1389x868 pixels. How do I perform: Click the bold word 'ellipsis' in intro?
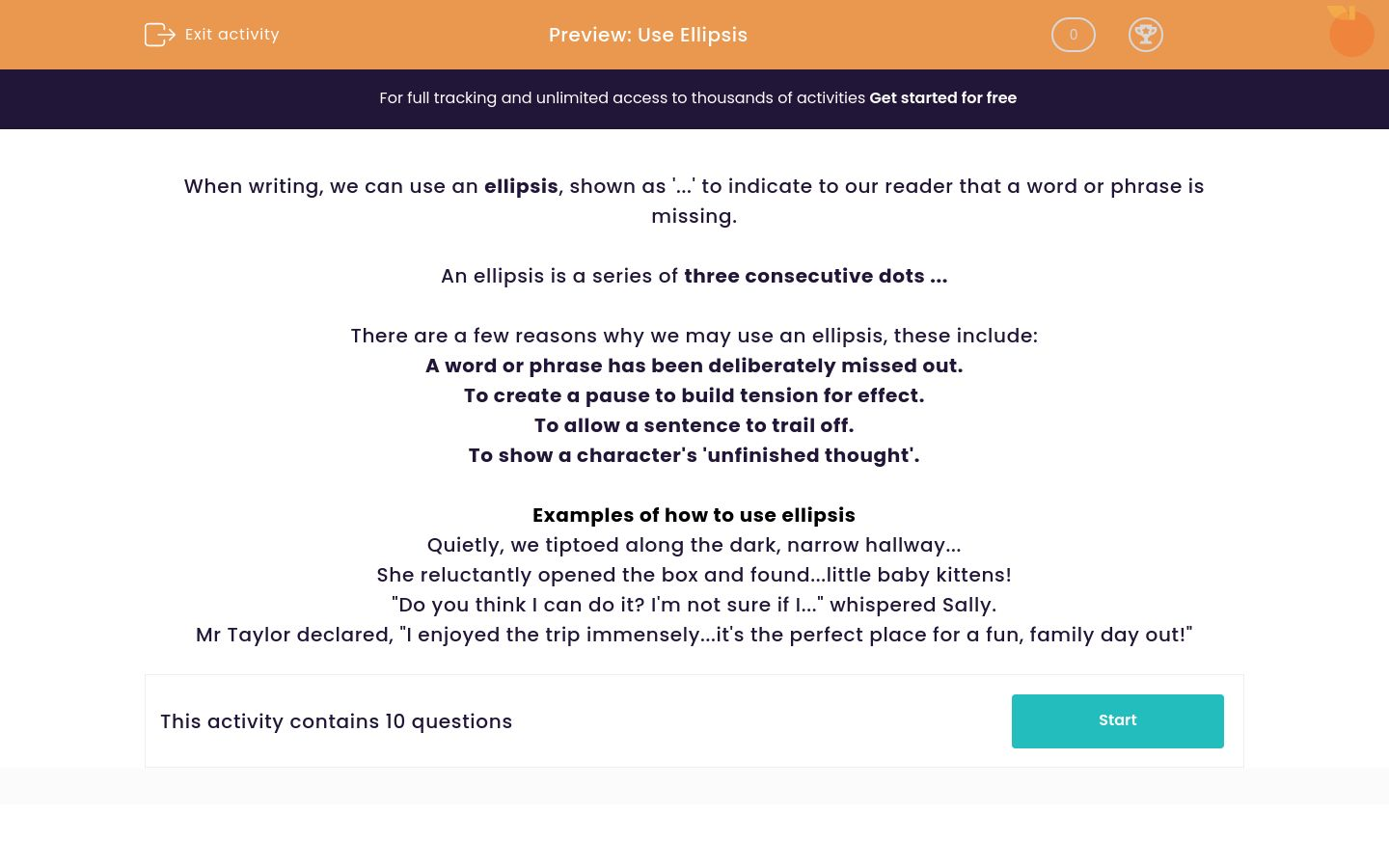(521, 186)
